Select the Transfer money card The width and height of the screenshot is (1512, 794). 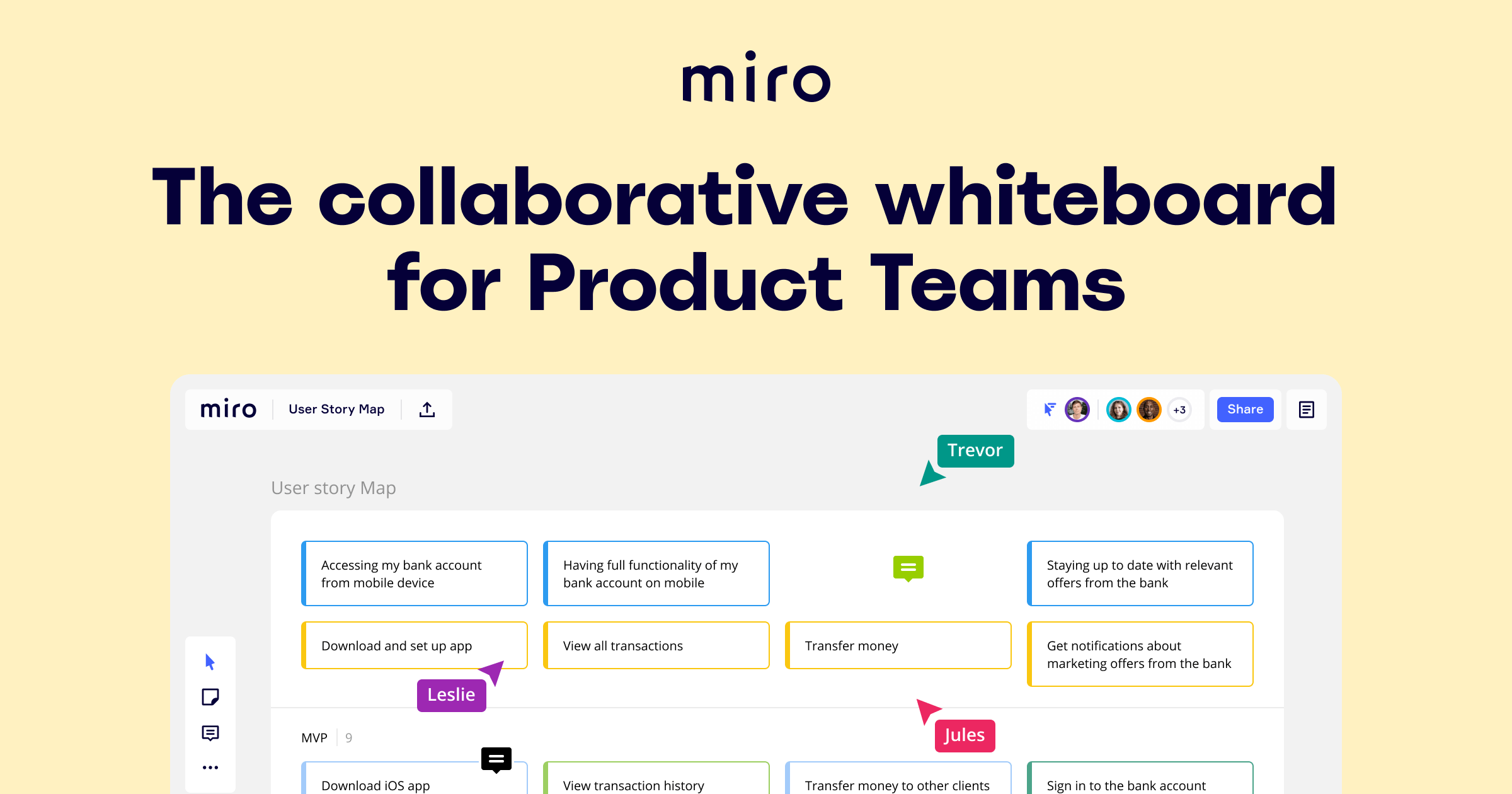click(x=898, y=646)
